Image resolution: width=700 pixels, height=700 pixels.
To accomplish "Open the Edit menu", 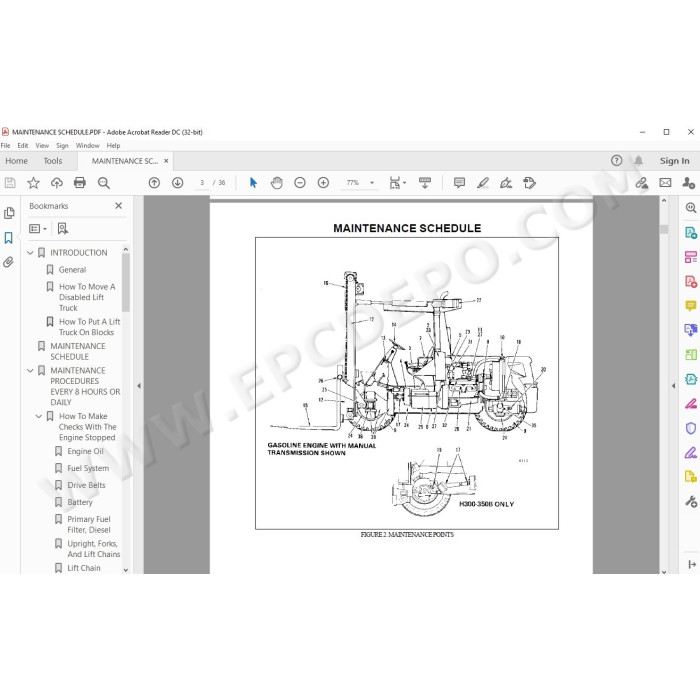I will (23, 146).
